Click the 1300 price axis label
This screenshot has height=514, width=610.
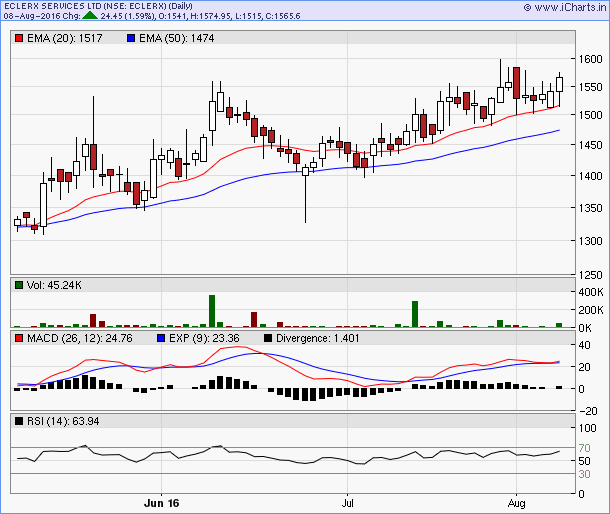click(x=590, y=241)
